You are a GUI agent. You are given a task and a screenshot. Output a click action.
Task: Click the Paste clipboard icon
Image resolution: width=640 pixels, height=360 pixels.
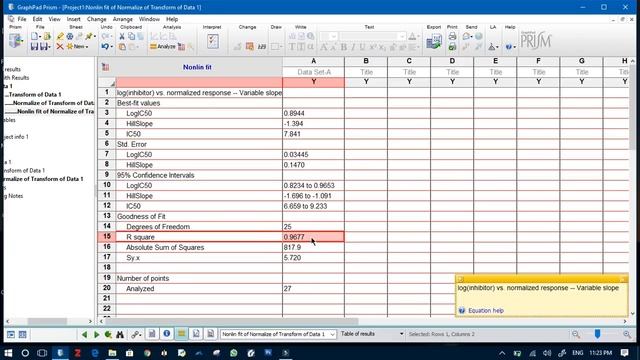pos(122,47)
